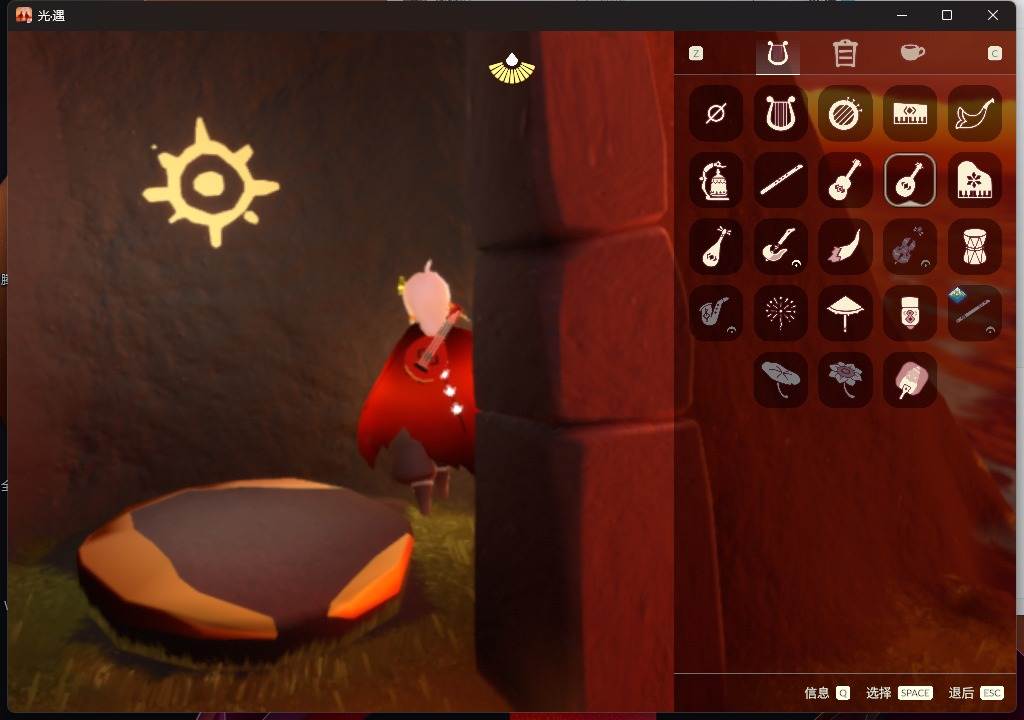Viewport: 1024px width, 720px height.
Task: Choose the small keyboard piano instrument
Action: point(910,114)
